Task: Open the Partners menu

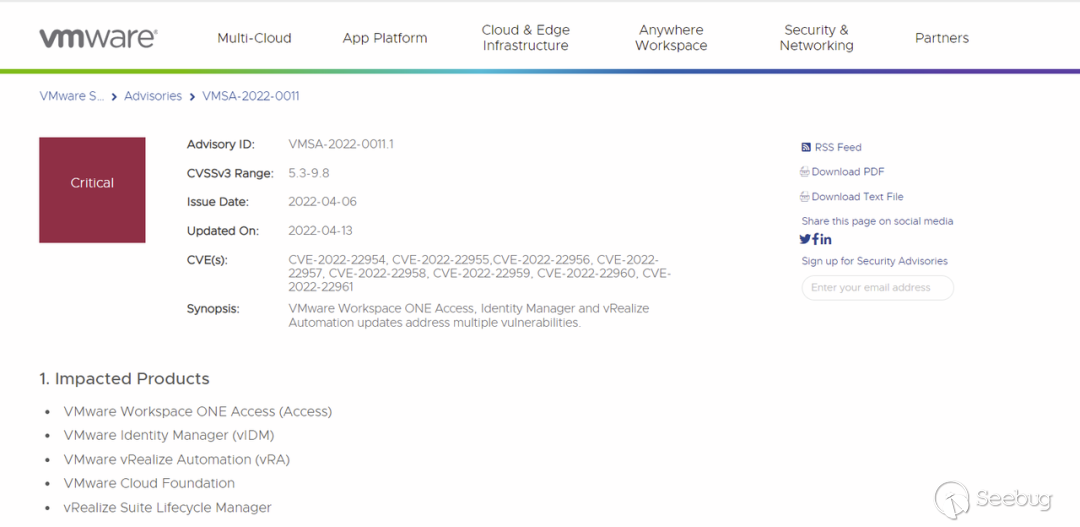Action: coord(942,38)
